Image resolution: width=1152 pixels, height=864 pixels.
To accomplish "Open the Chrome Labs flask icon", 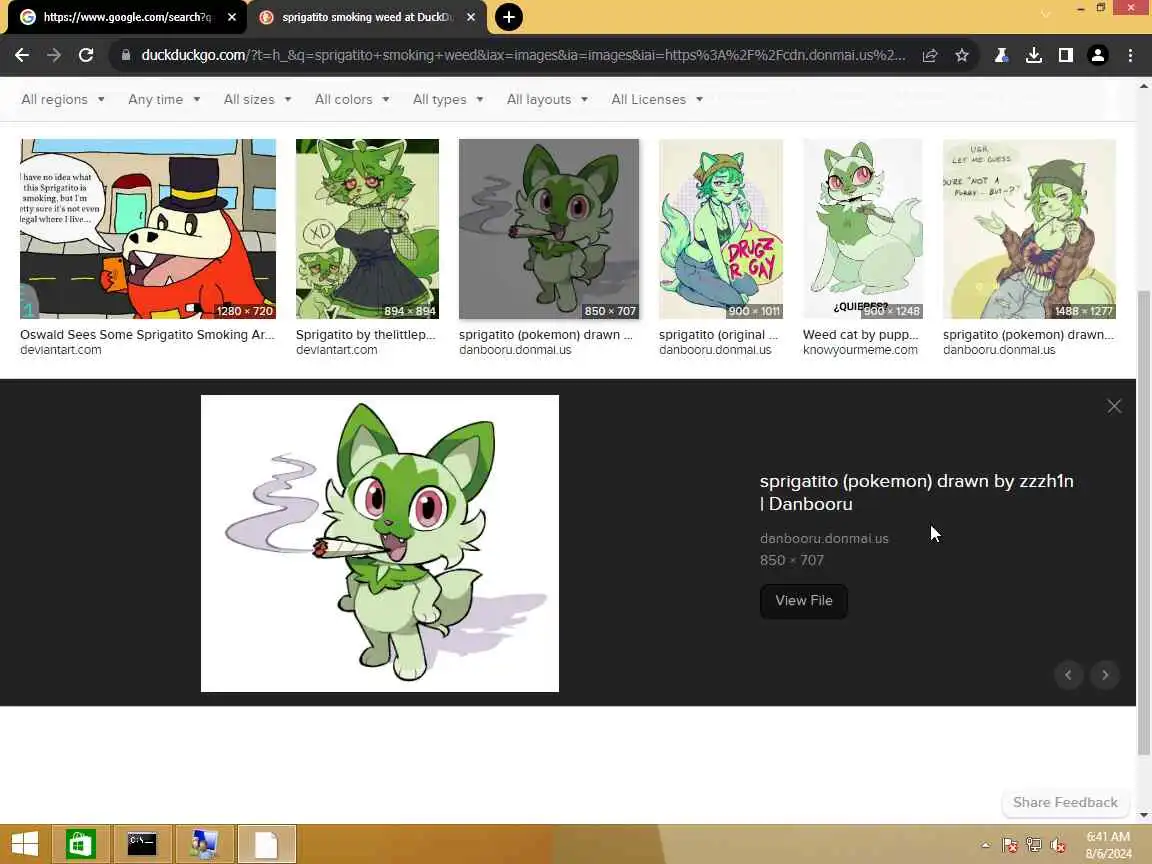I will pyautogui.click(x=1001, y=55).
